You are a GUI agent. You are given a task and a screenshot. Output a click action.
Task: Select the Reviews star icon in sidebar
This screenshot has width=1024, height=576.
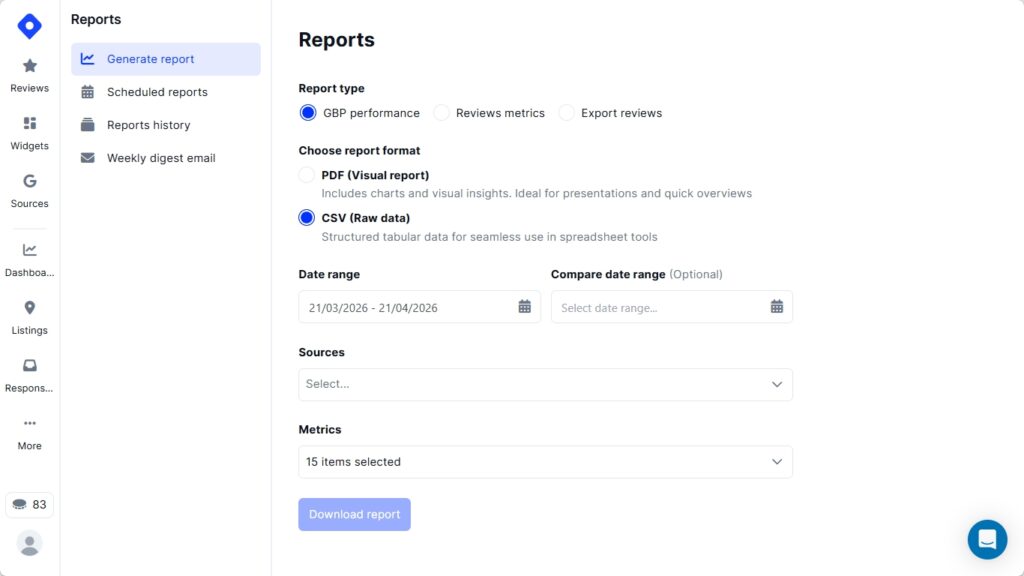coord(29,66)
